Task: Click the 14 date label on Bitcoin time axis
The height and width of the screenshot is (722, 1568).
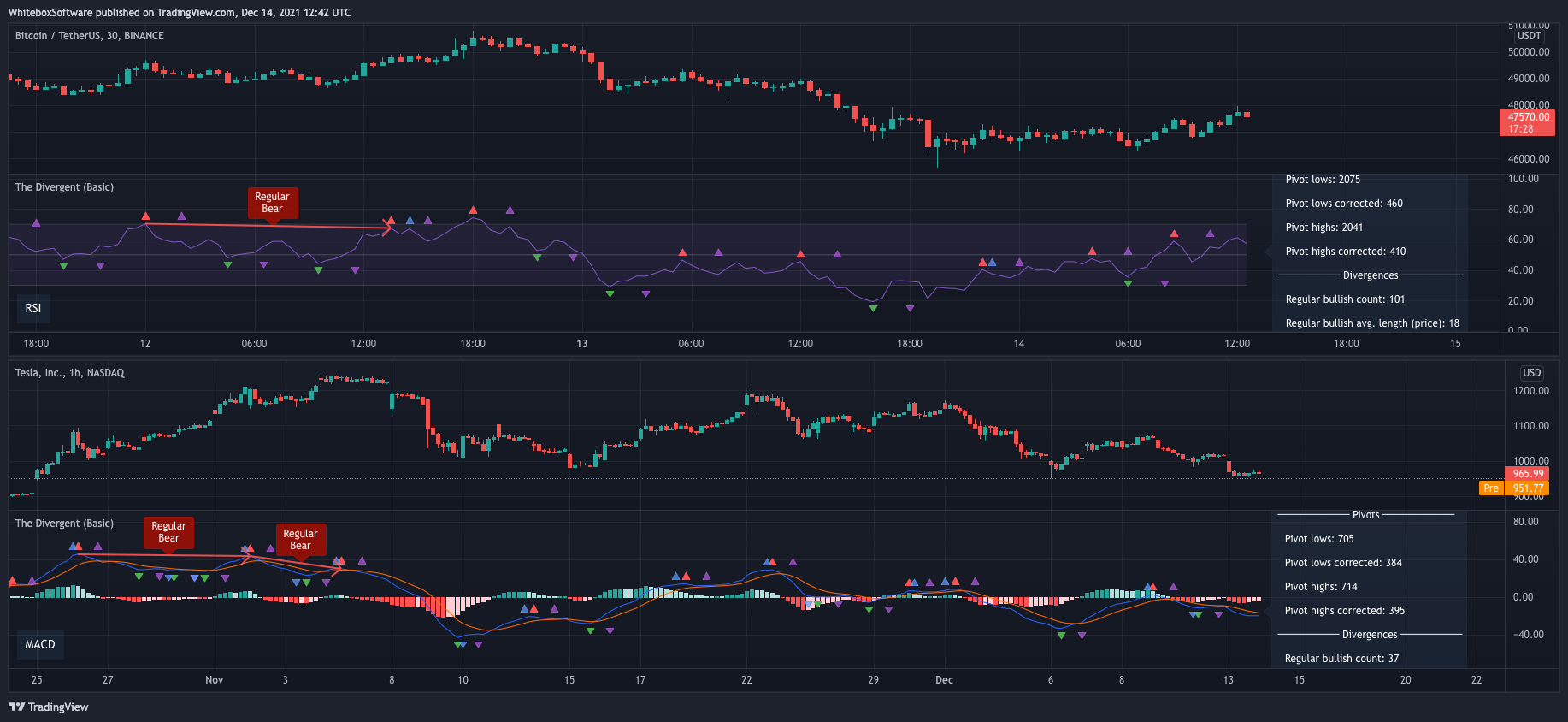Action: tap(1019, 344)
